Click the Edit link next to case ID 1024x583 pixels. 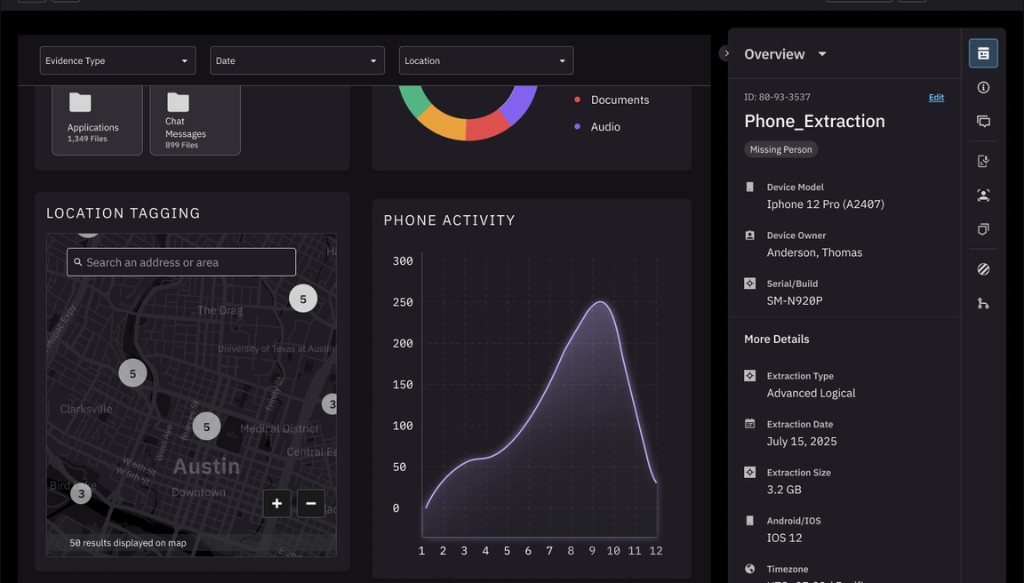[936, 97]
